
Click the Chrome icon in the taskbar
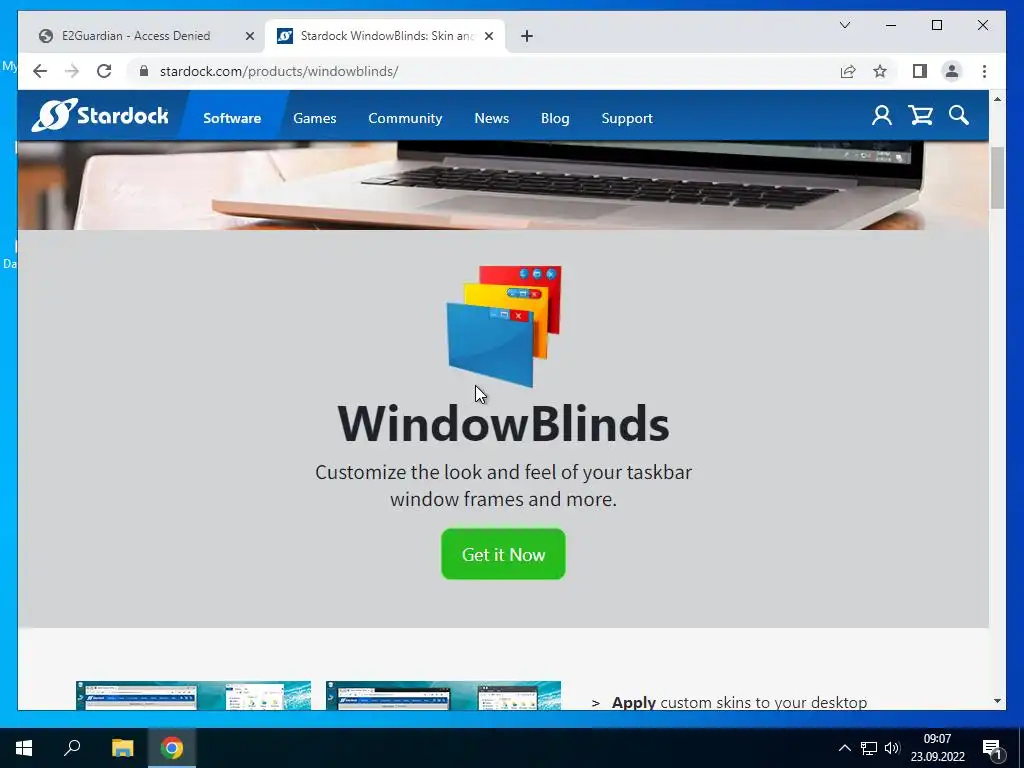point(172,748)
